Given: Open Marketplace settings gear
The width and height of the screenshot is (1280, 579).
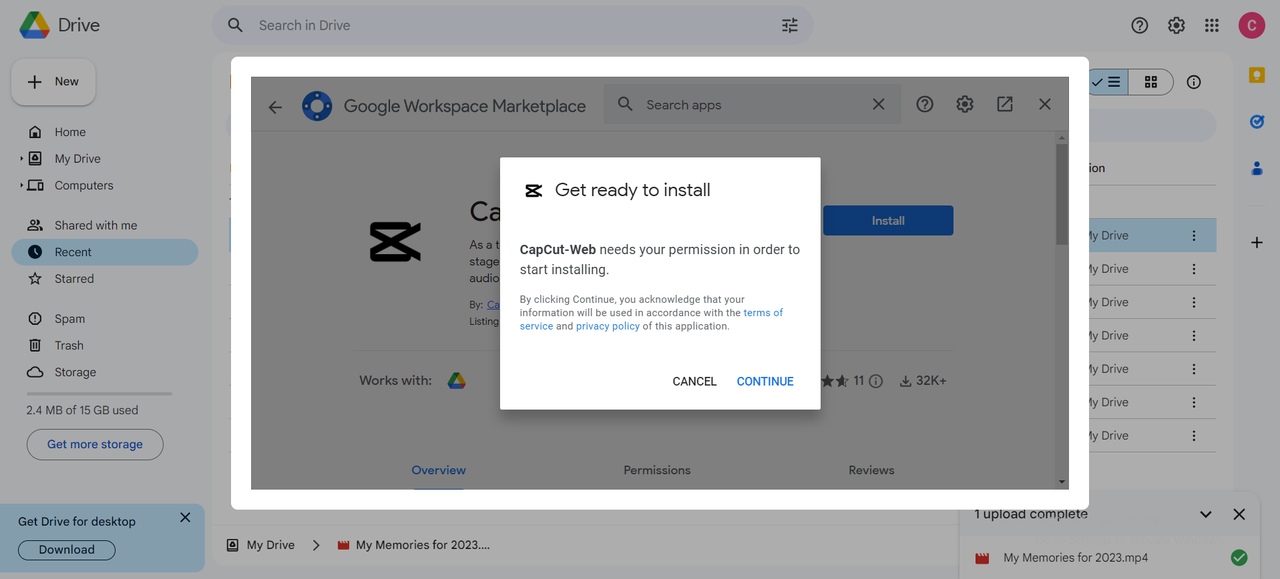Looking at the screenshot, I should [965, 104].
